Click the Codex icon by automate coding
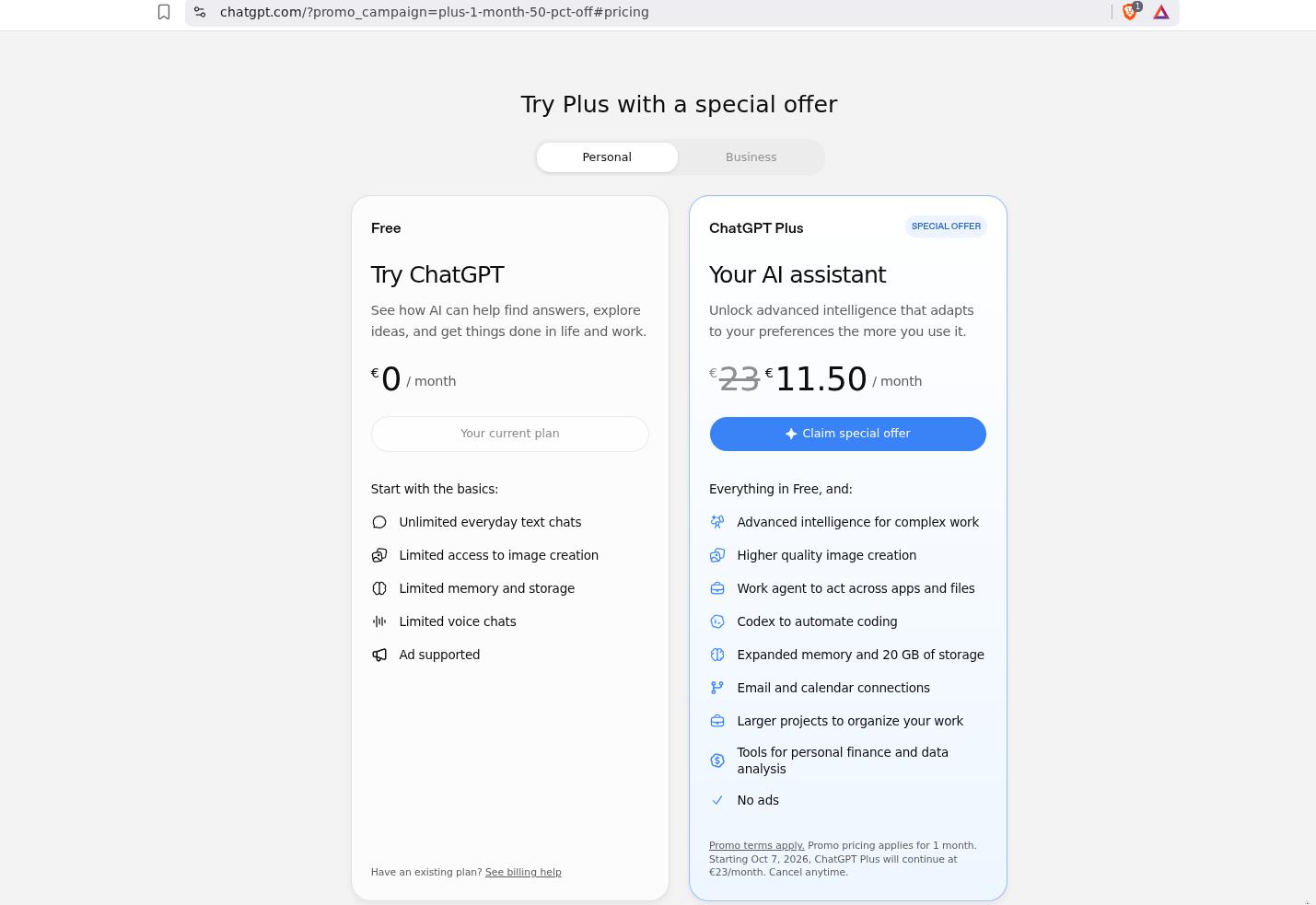 [717, 621]
